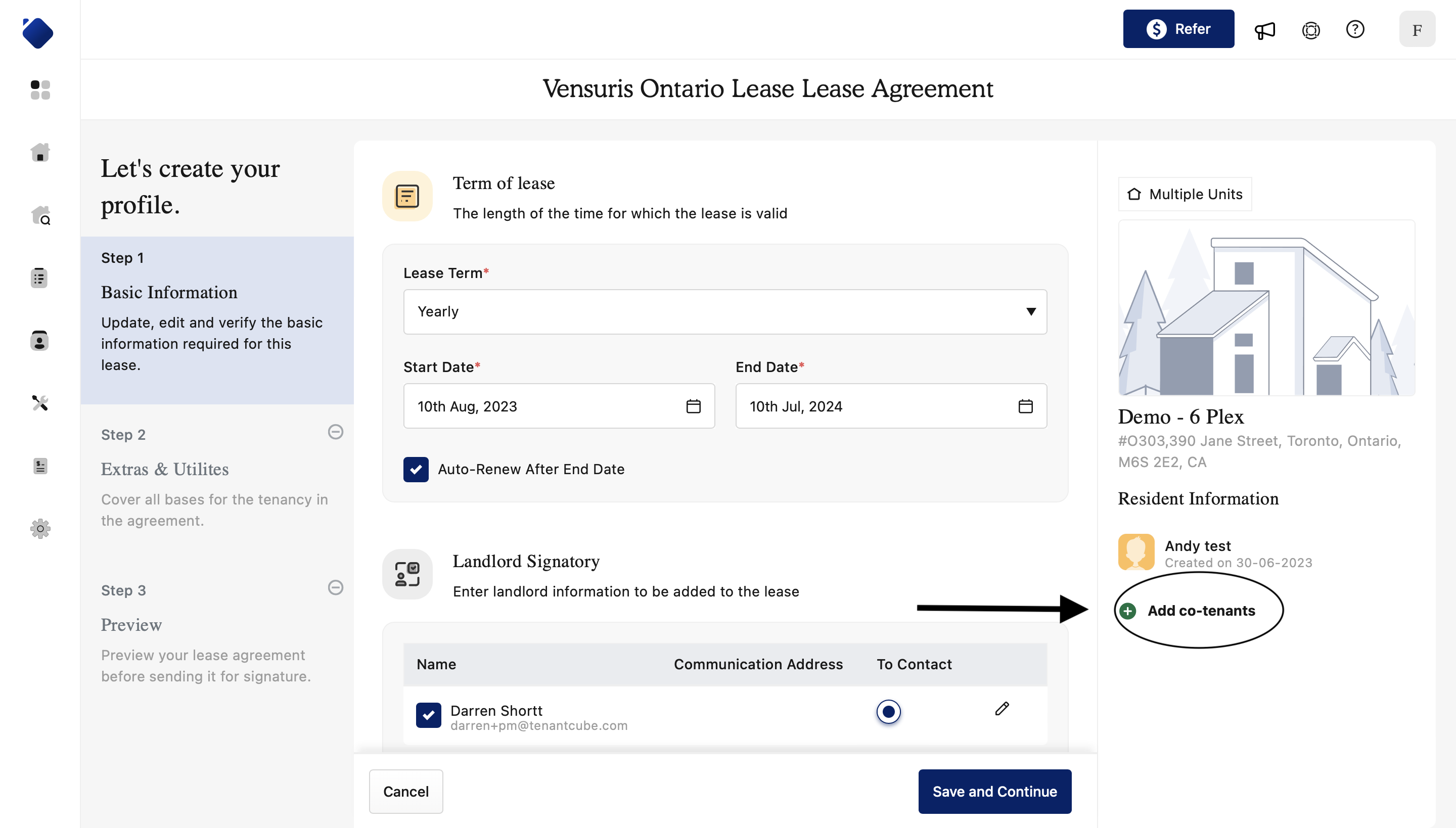1456x828 pixels.
Task: Go to Step 3 Preview
Action: pos(131,625)
